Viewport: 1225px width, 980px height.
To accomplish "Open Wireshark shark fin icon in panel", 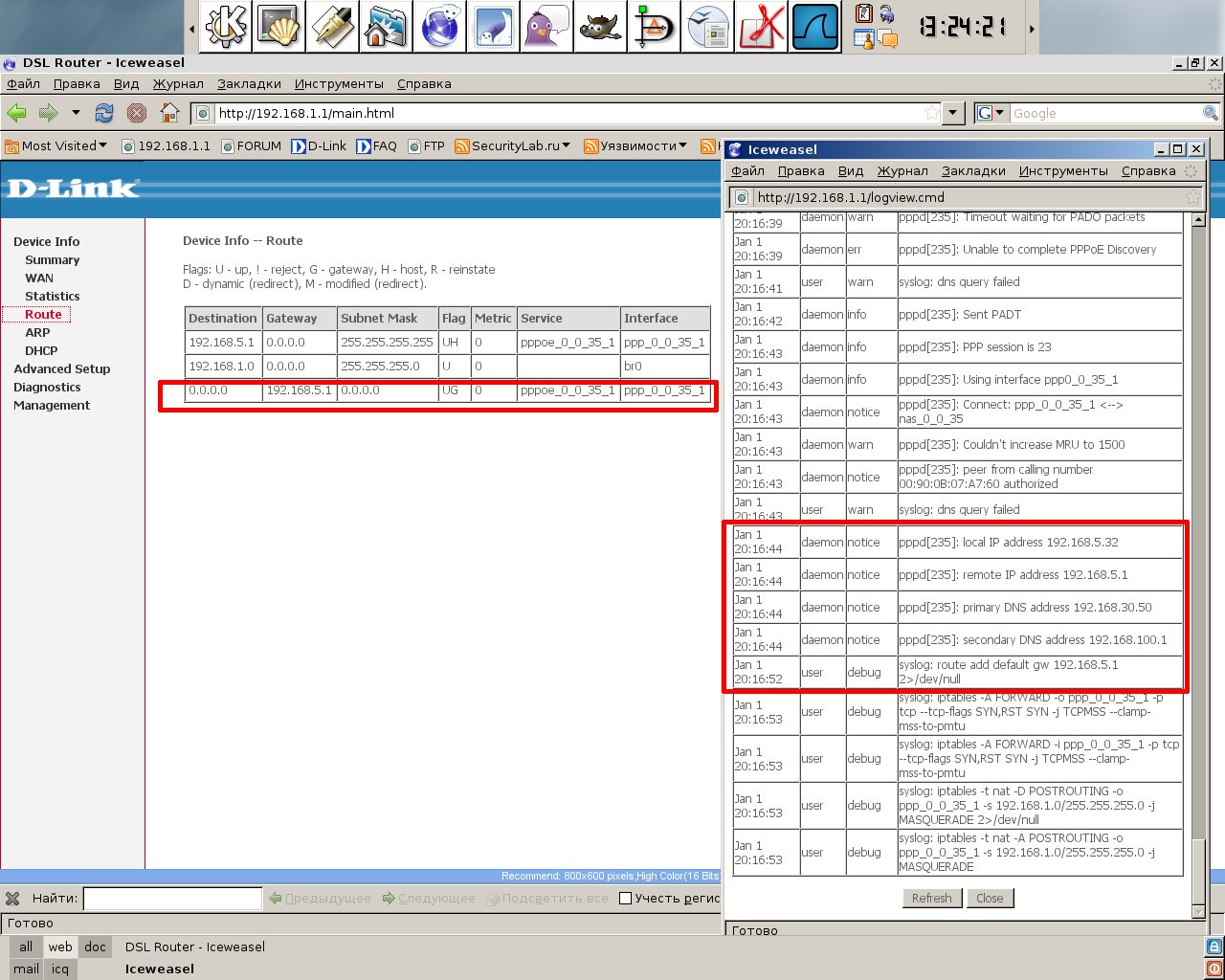I will 815,26.
